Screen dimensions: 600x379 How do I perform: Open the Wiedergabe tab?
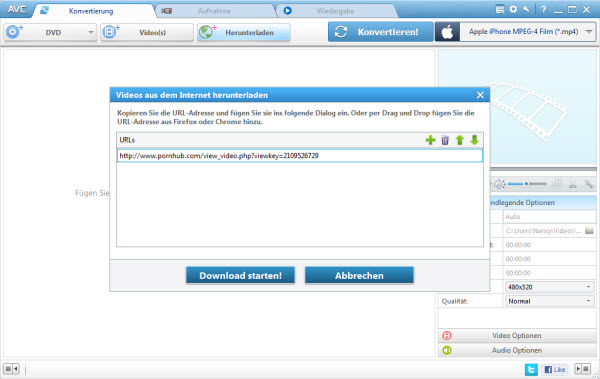pyautogui.click(x=335, y=11)
